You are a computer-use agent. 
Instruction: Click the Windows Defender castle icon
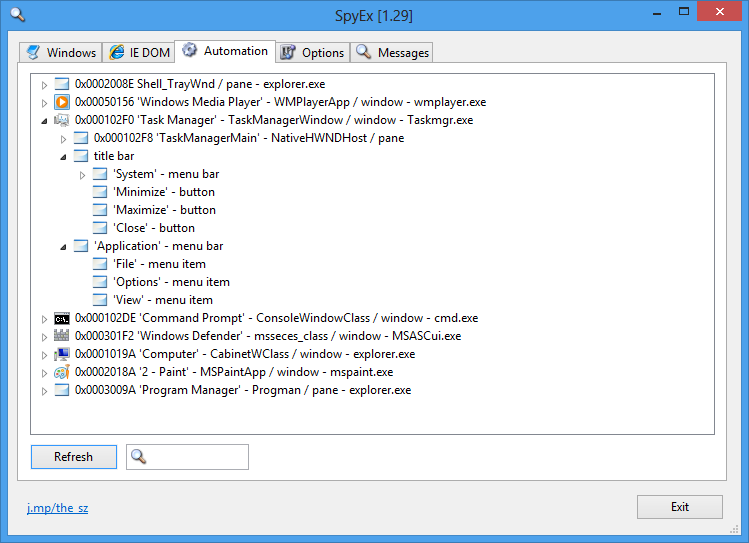click(x=62, y=336)
